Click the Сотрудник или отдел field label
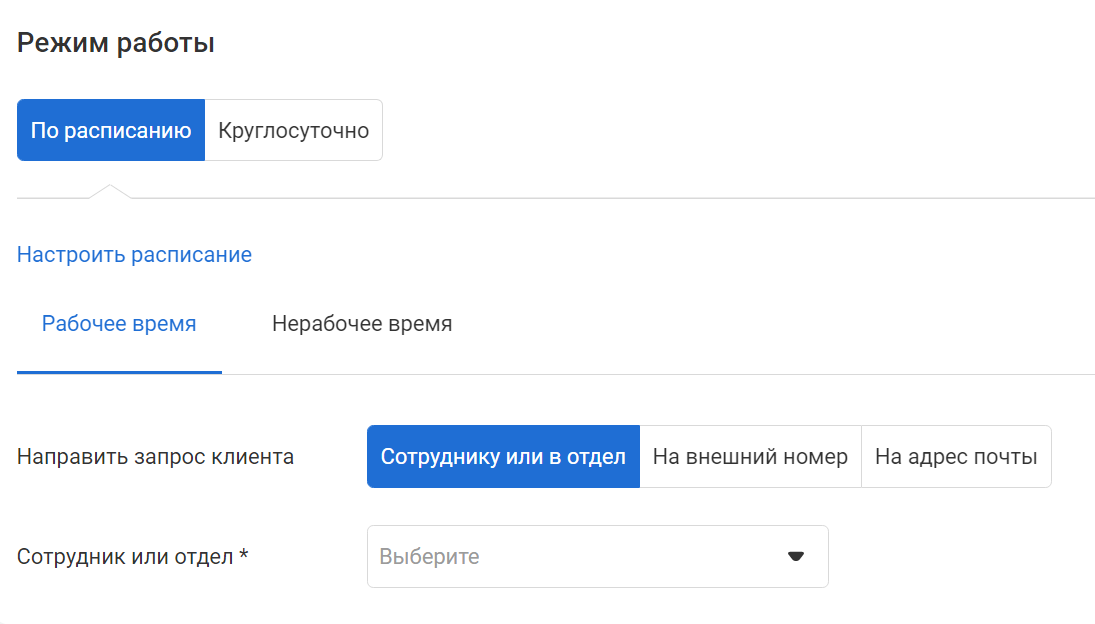This screenshot has height=624, width=1095. (125, 556)
